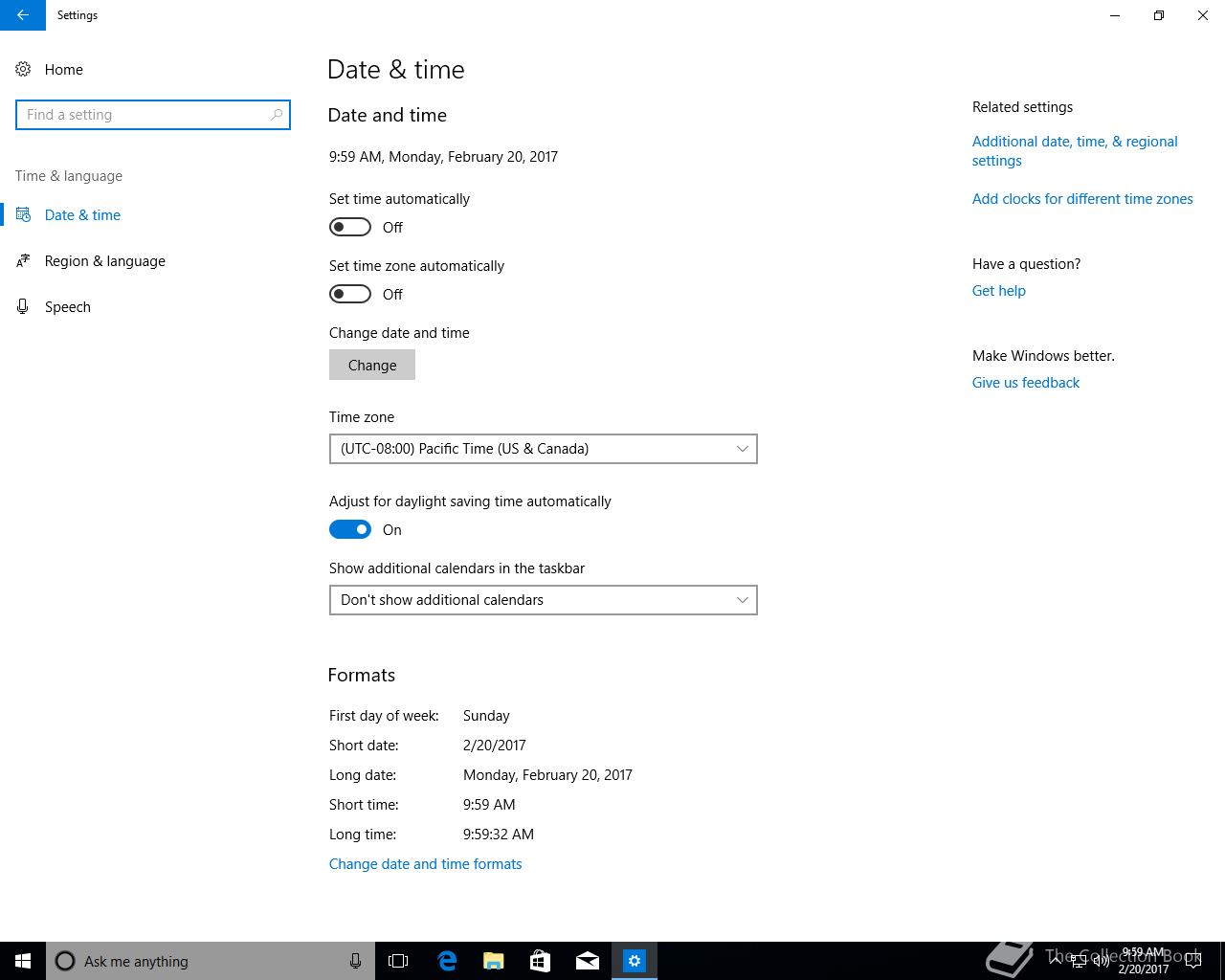
Task: Disable daylight saving time auto adjustment
Action: point(350,529)
